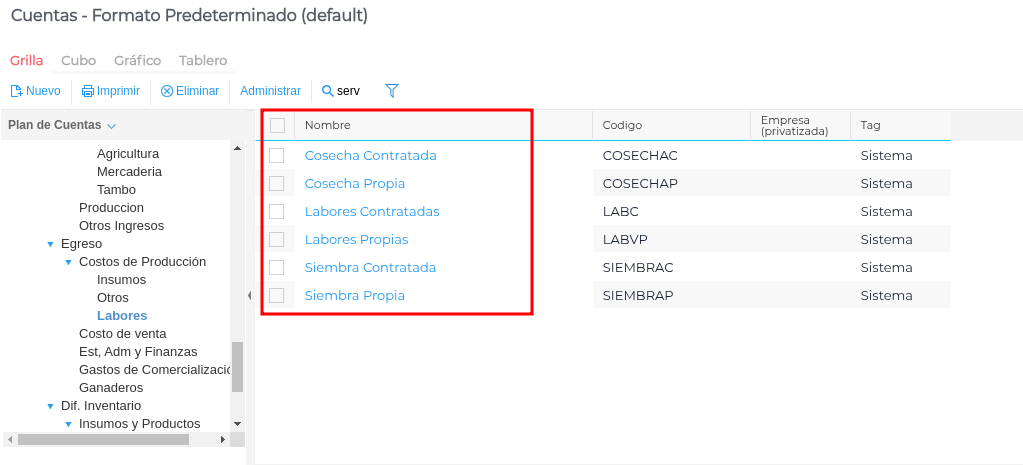Select the Labores Contratadas row checkbox
The width and height of the screenshot is (1023, 465).
tap(277, 212)
